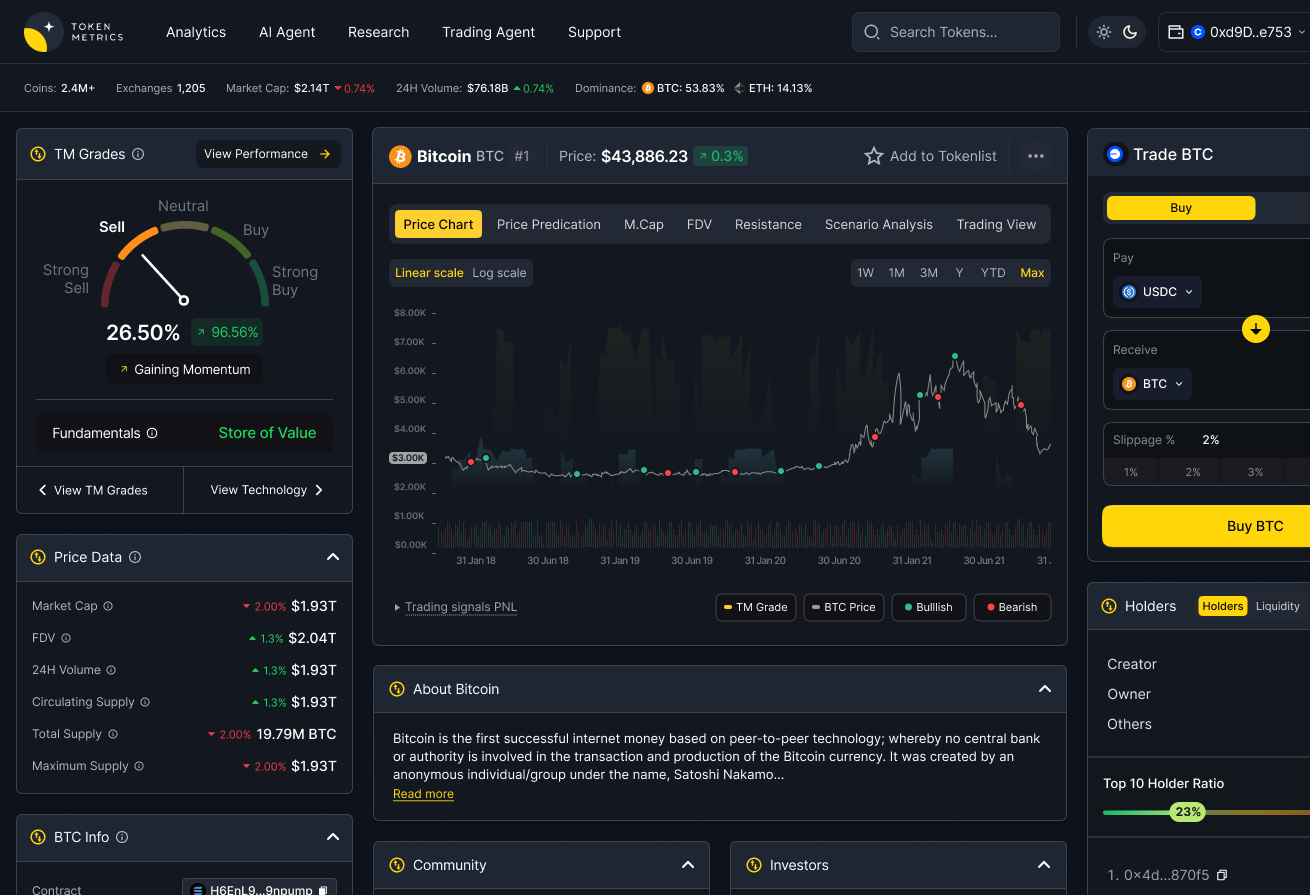Select 1% slippage option

point(1131,472)
